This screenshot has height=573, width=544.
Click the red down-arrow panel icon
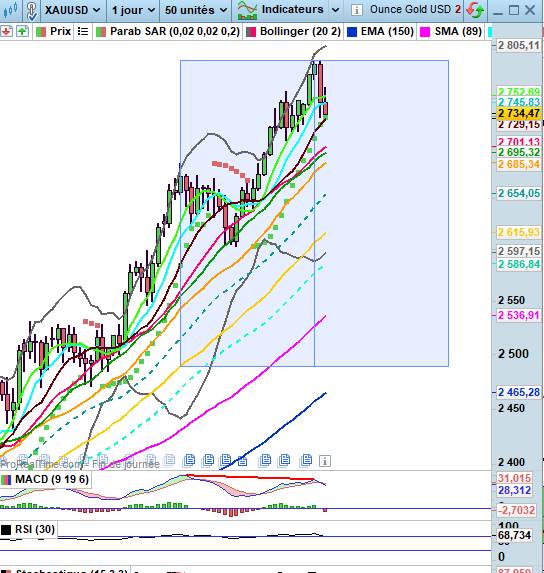[7, 31]
